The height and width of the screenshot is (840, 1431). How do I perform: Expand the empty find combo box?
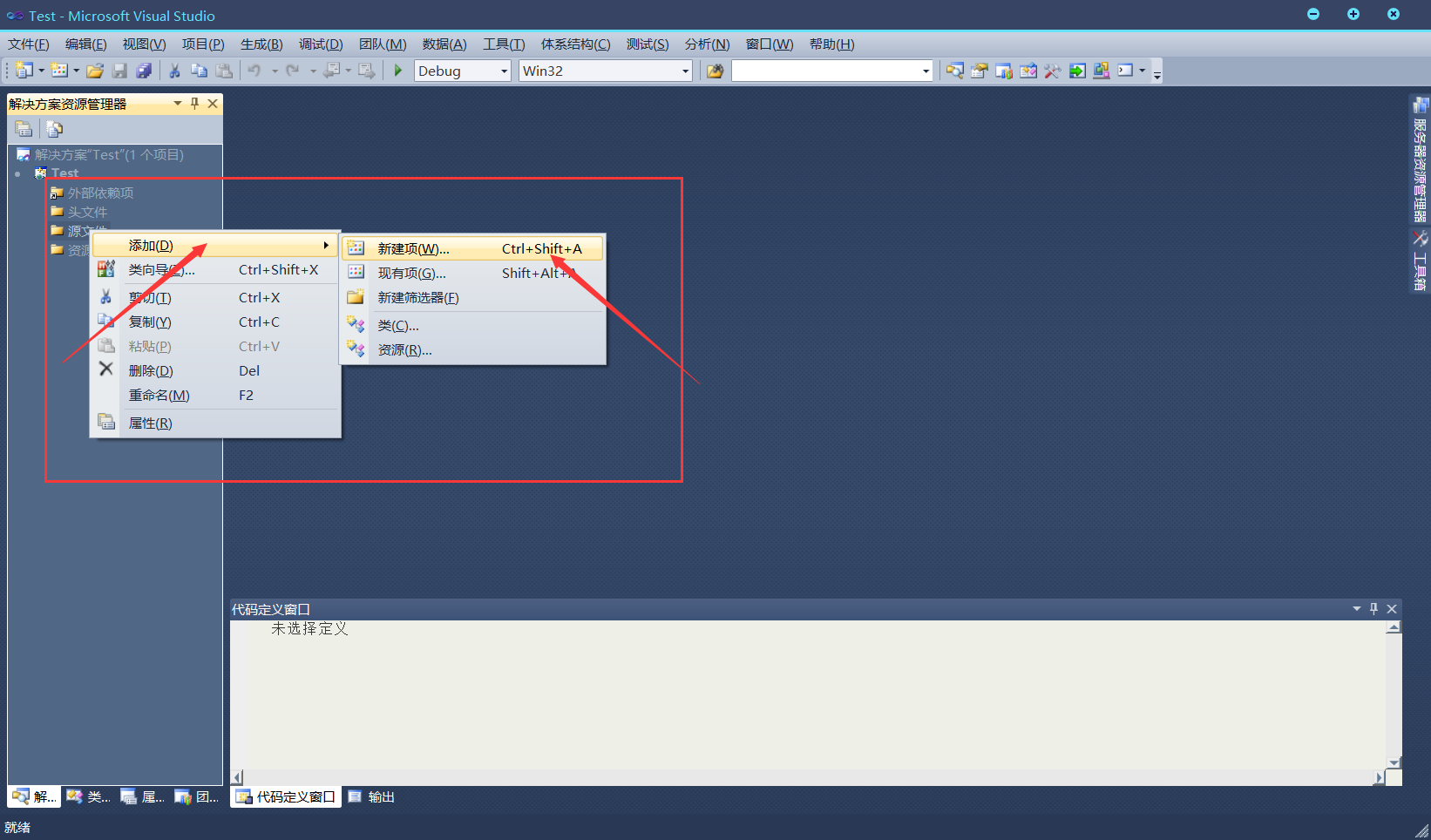coord(926,71)
